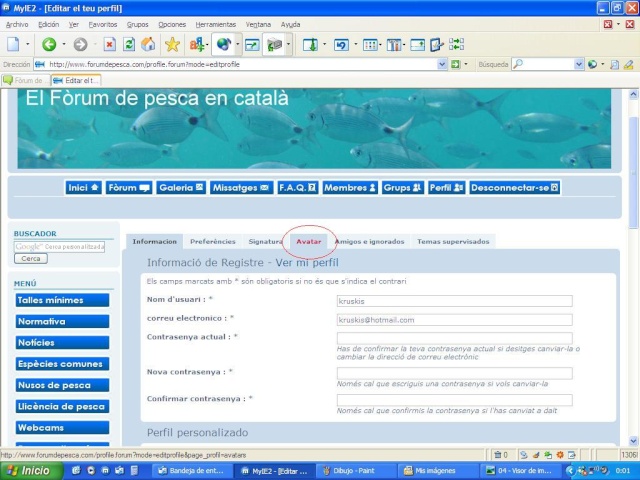The image size is (640, 480).
Task: Click the grey Forward arrow button
Action: (x=80, y=44)
